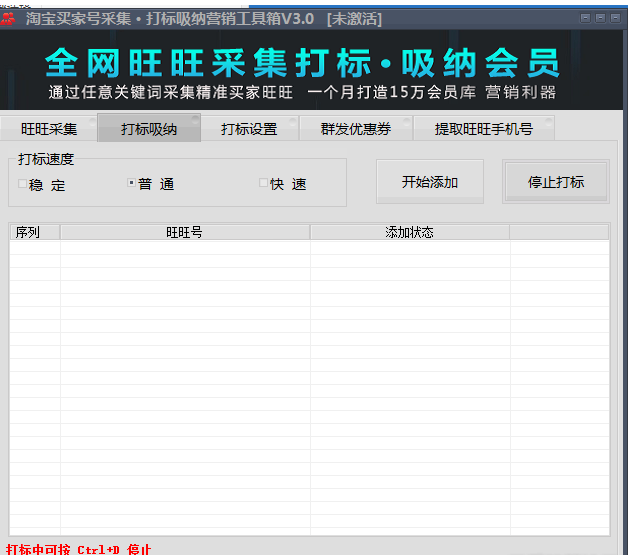Open the 提取旺旺手机号 tab
The image size is (630, 555).
click(484, 129)
